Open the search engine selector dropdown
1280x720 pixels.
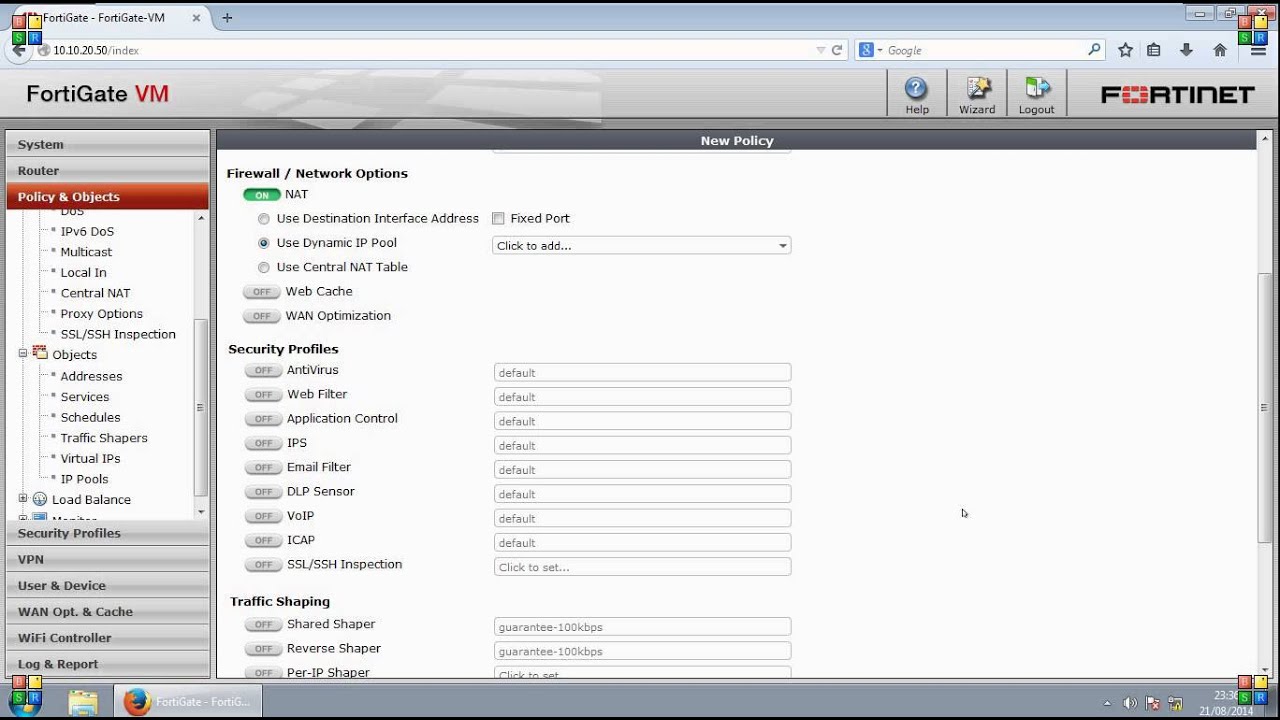click(x=871, y=50)
